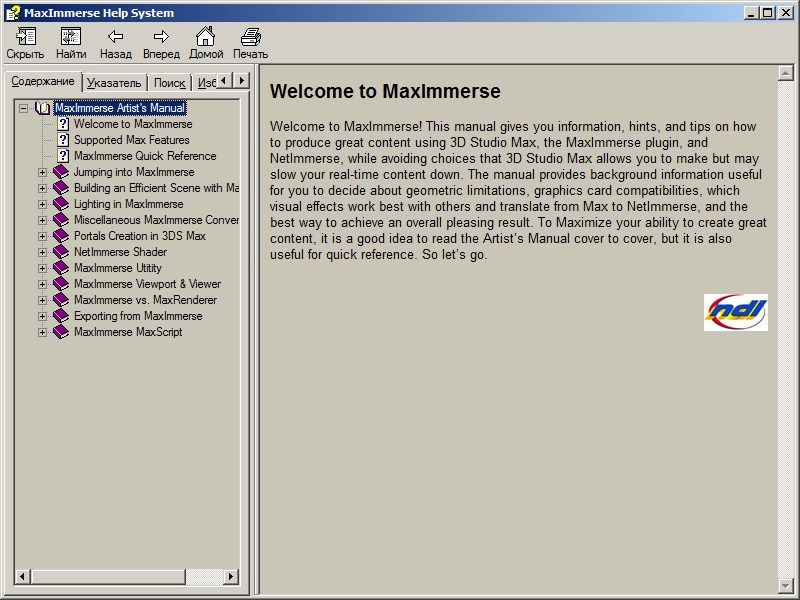Open the partially hidden Избранное tab
800x600 pixels.
click(x=205, y=83)
